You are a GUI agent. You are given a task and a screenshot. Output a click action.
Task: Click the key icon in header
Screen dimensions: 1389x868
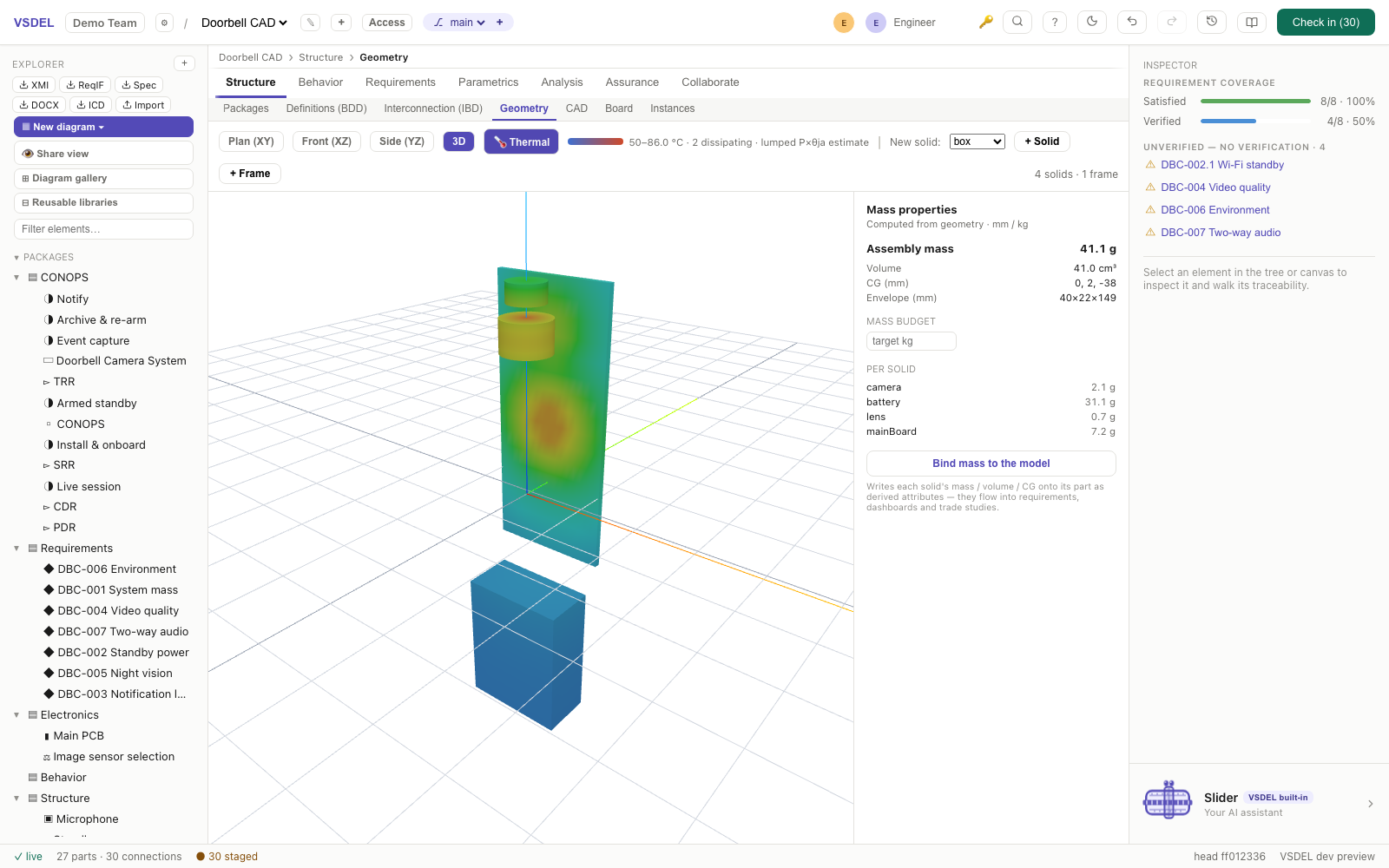(x=985, y=22)
